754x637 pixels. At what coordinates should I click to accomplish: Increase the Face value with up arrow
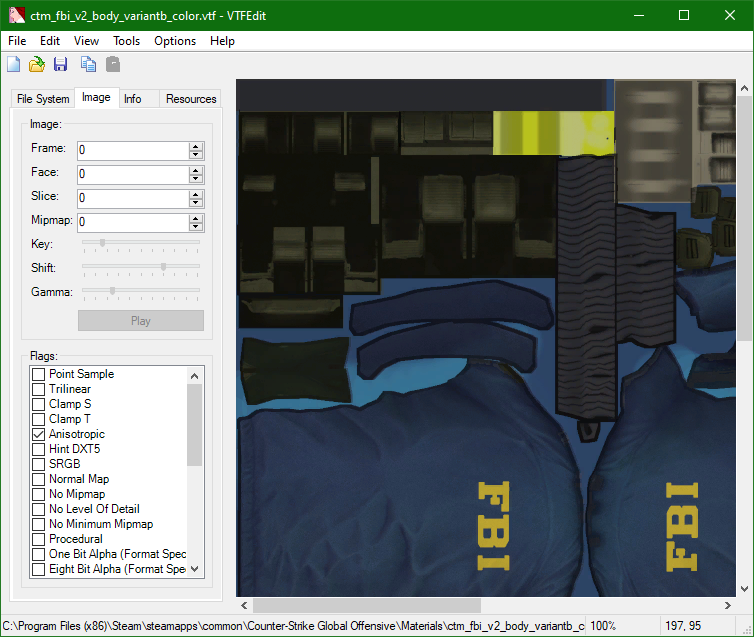click(195, 170)
